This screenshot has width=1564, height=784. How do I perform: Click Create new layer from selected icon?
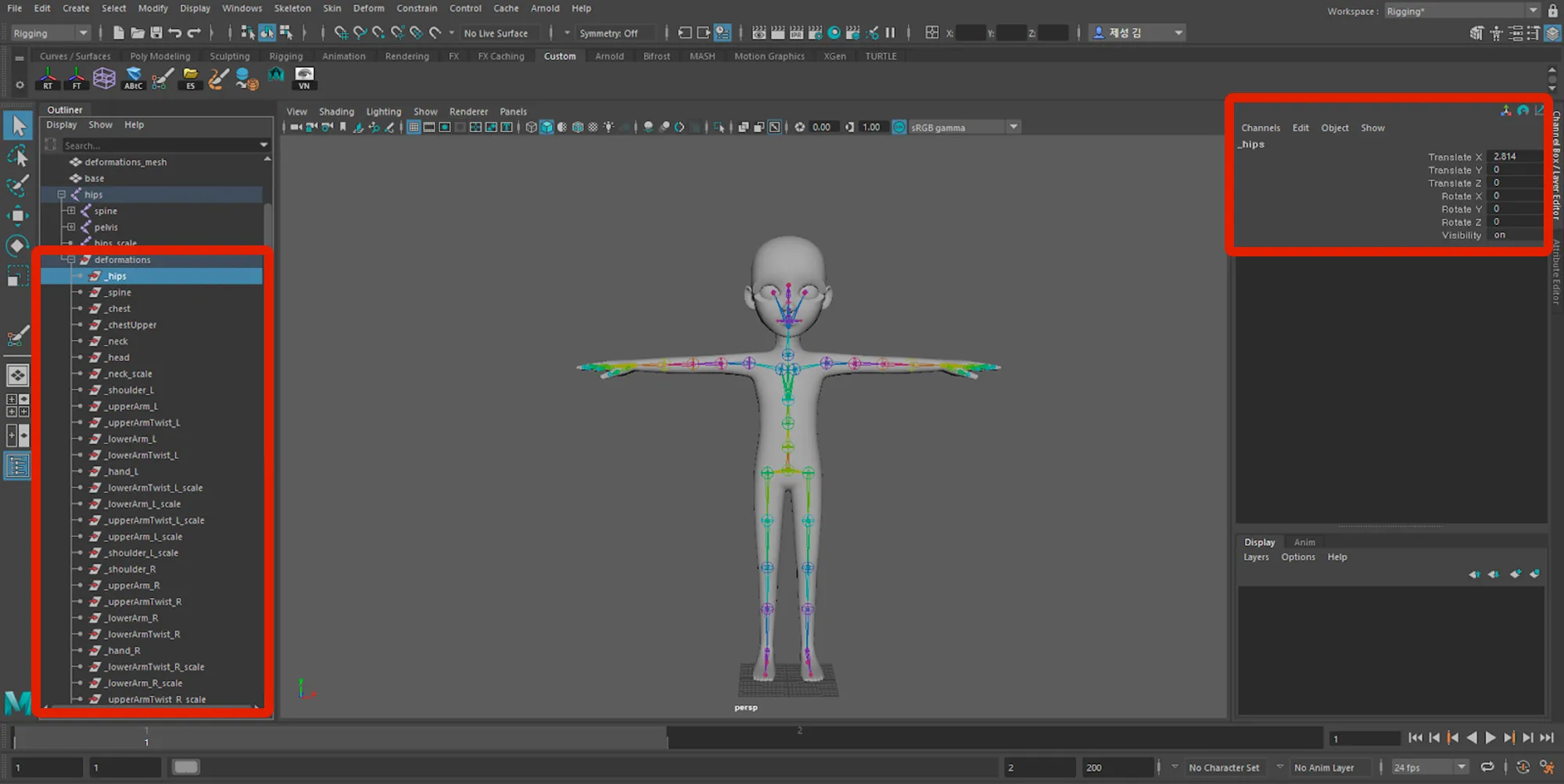(x=1534, y=574)
